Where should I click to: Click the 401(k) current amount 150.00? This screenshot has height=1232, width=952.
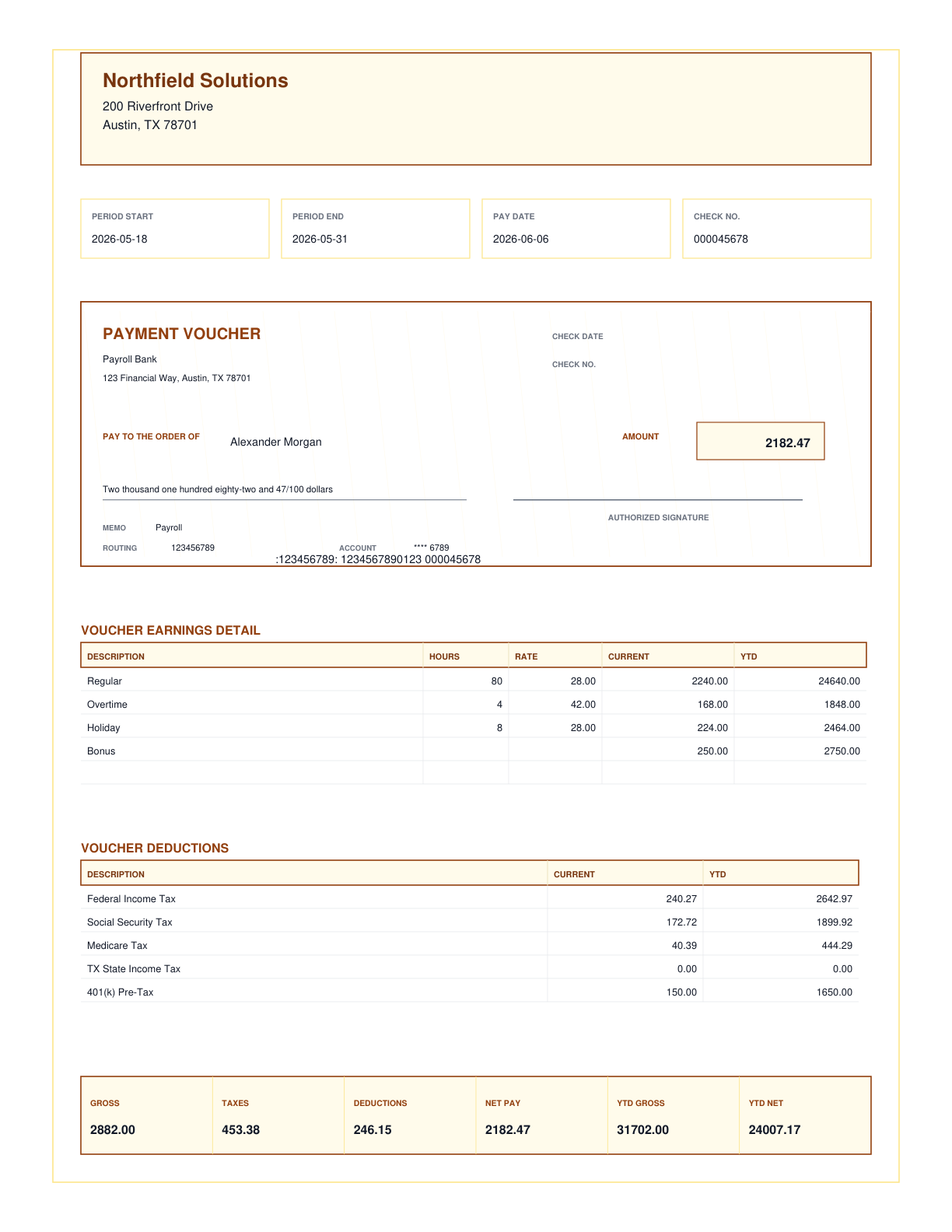(681, 992)
